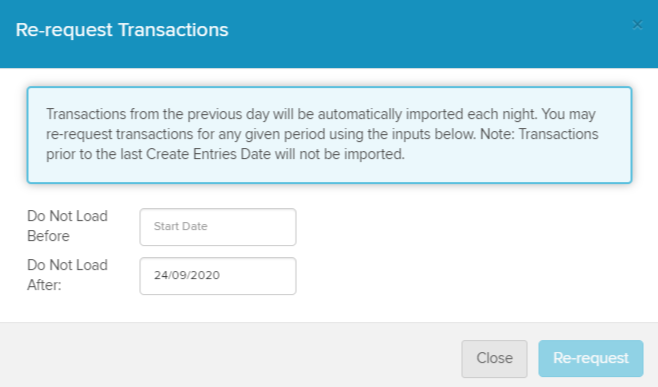Click the 'Note: Transactions' sentence in the notice
658x387 pixels.
tap(539, 134)
